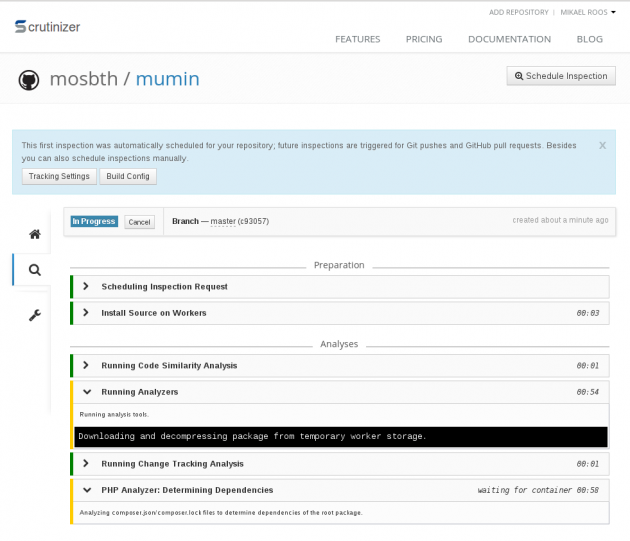Open the Mikael Roos user dropdown
Image resolution: width=630 pixels, height=541 pixels.
pos(588,12)
